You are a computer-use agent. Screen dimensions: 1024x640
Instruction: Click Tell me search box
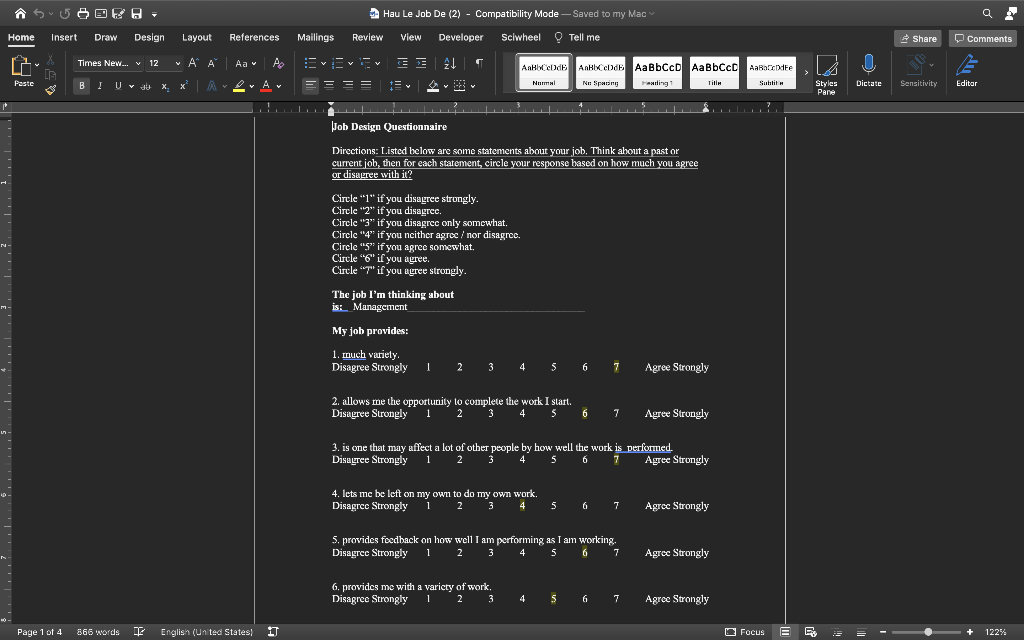tap(577, 37)
